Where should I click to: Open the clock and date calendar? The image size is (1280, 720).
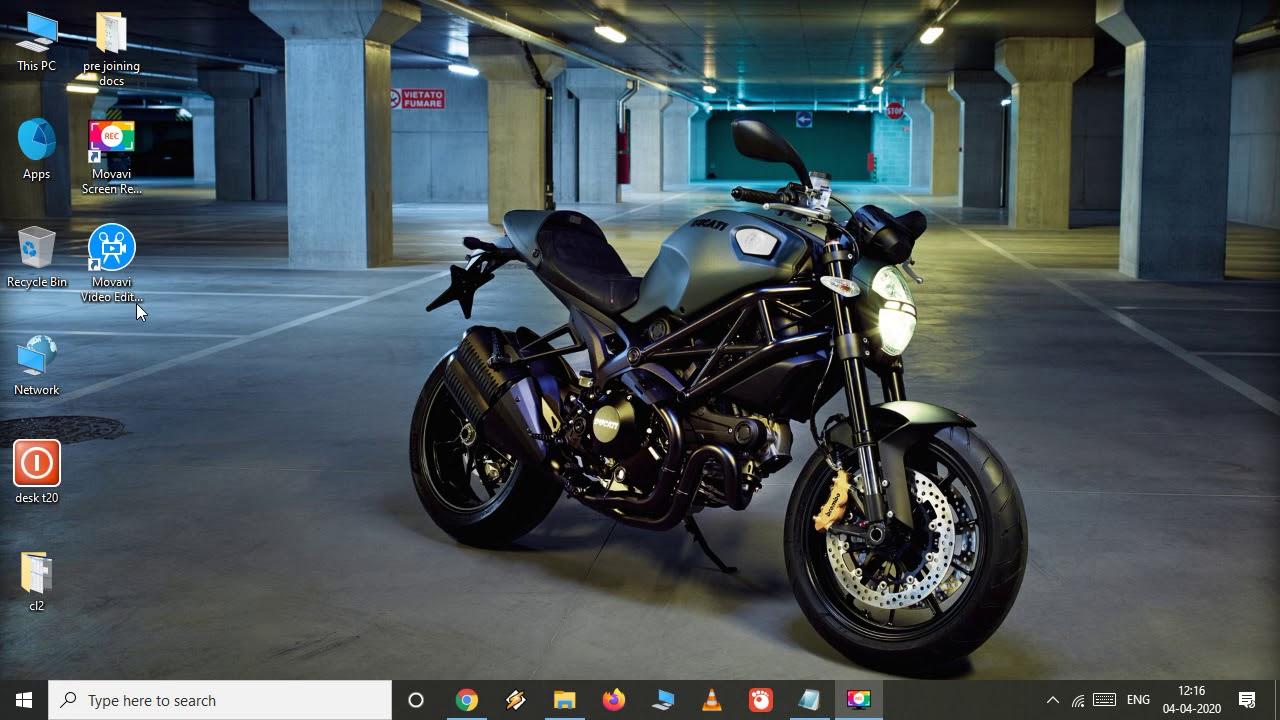point(1191,700)
